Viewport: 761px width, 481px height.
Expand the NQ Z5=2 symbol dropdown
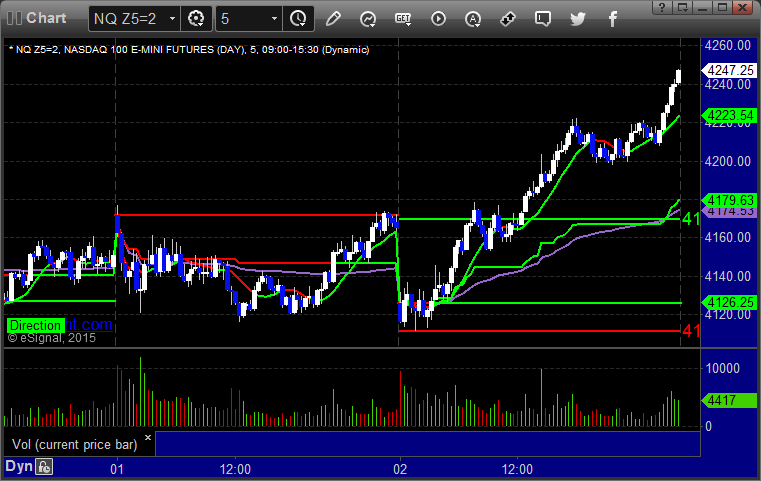coord(172,19)
